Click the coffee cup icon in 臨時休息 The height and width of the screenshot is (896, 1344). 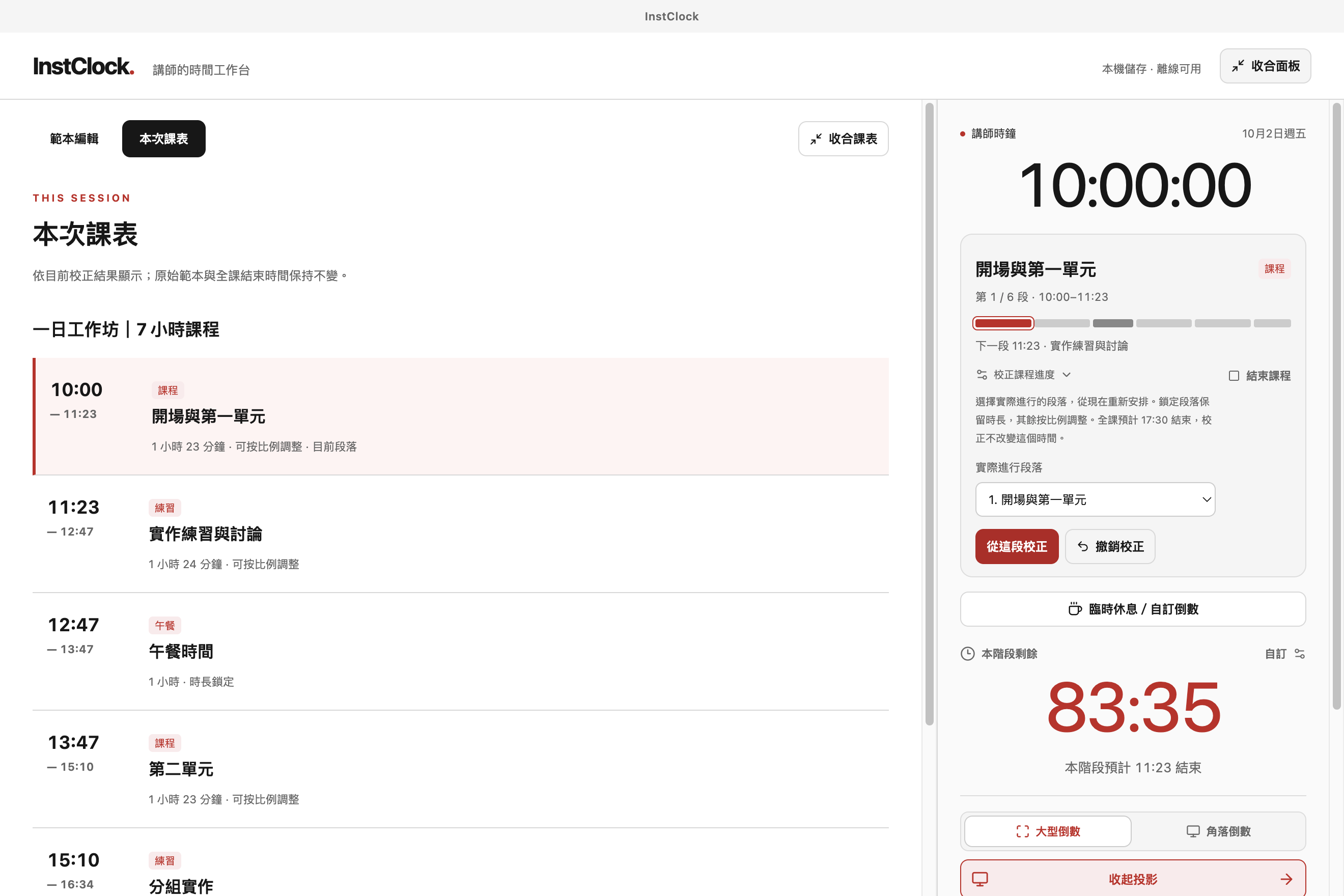(x=1075, y=609)
